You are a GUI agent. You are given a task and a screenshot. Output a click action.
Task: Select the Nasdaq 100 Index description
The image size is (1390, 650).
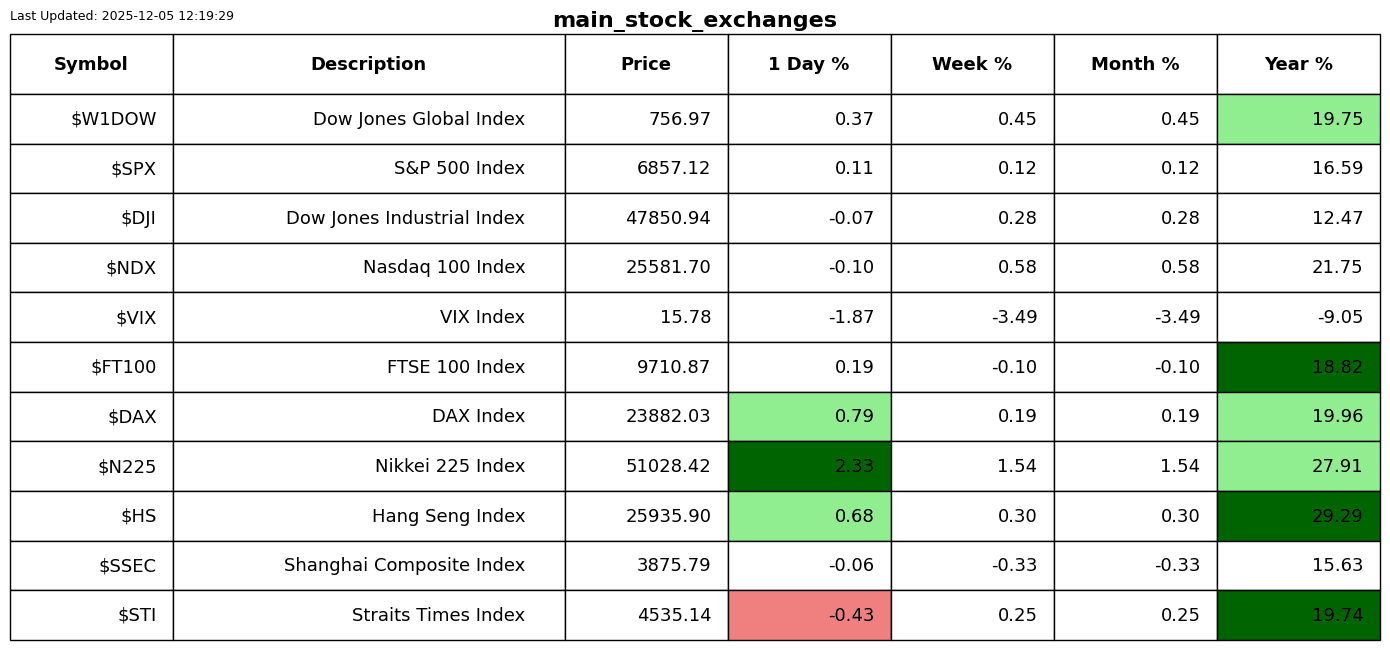[444, 268]
